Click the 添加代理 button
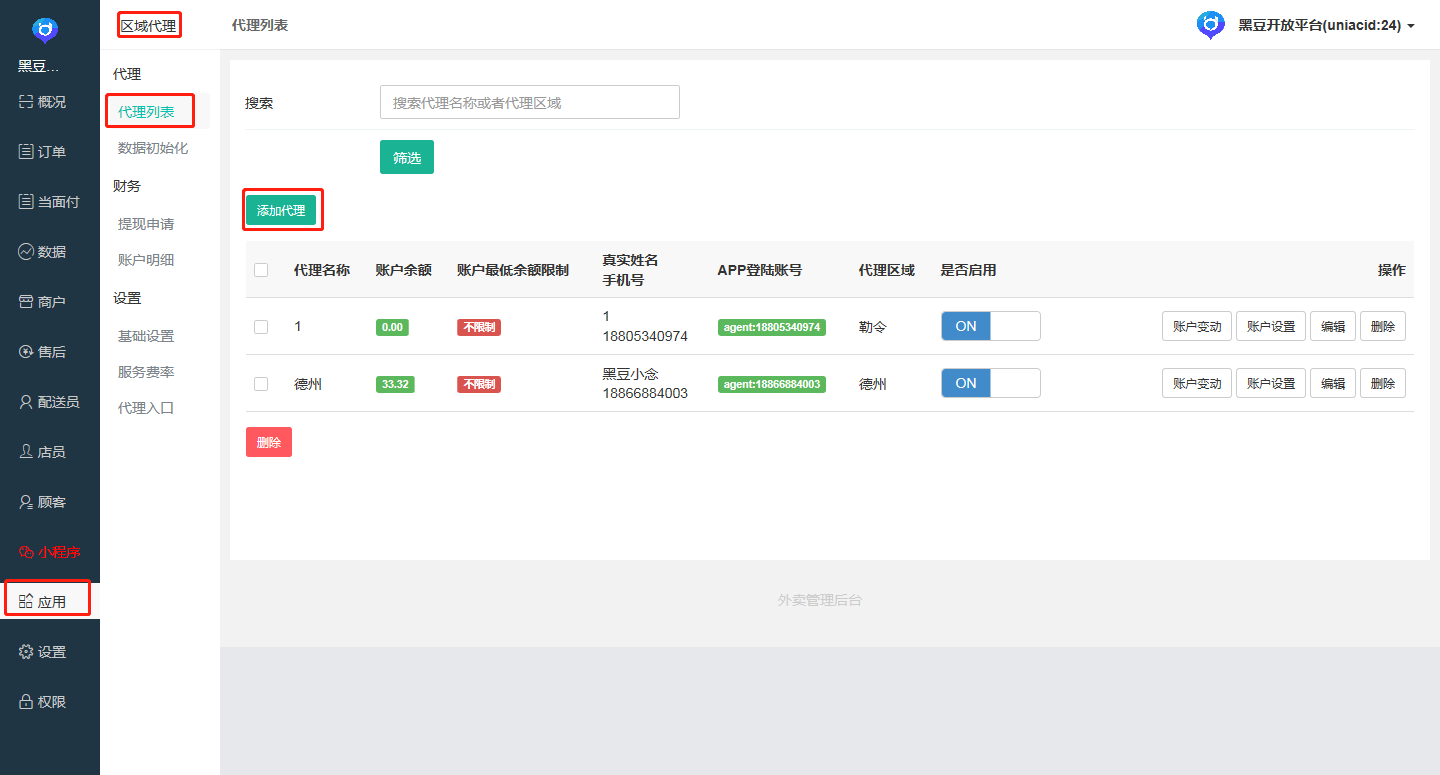 click(281, 210)
